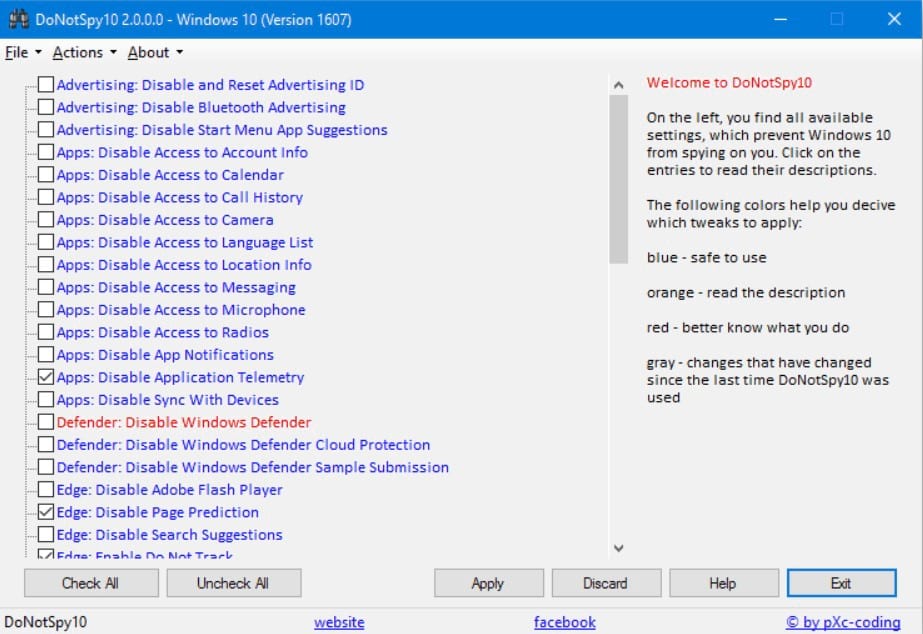Click the Actions menu dropdown arrow
The image size is (923, 634).
tap(113, 52)
